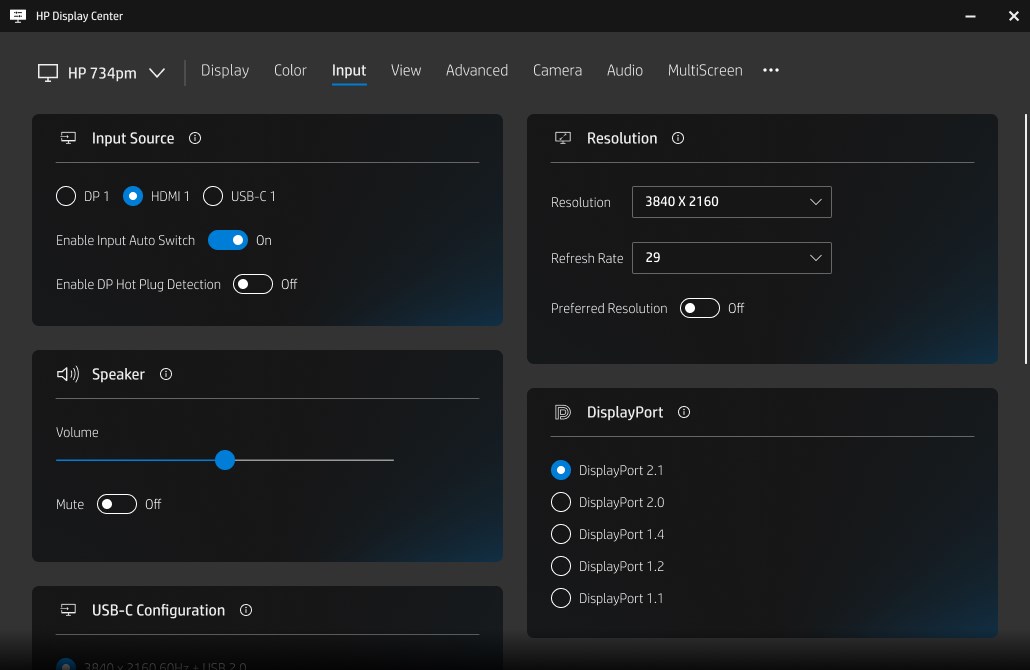Open the Refresh Rate dropdown
Screen dimensions: 1030x670
[731, 257]
